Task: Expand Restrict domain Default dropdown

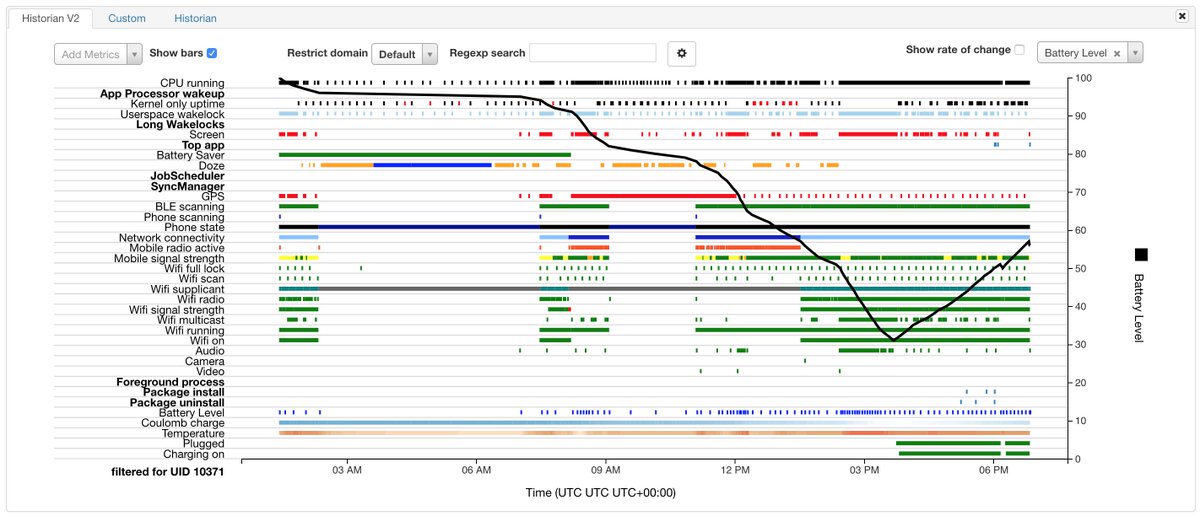Action: 404,54
